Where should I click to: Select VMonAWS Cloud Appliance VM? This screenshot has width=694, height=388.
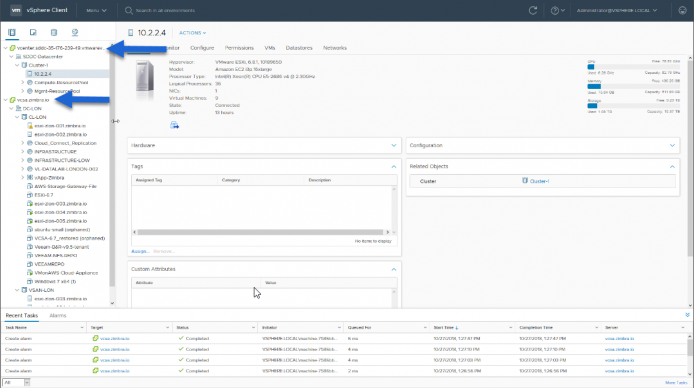[66, 273]
